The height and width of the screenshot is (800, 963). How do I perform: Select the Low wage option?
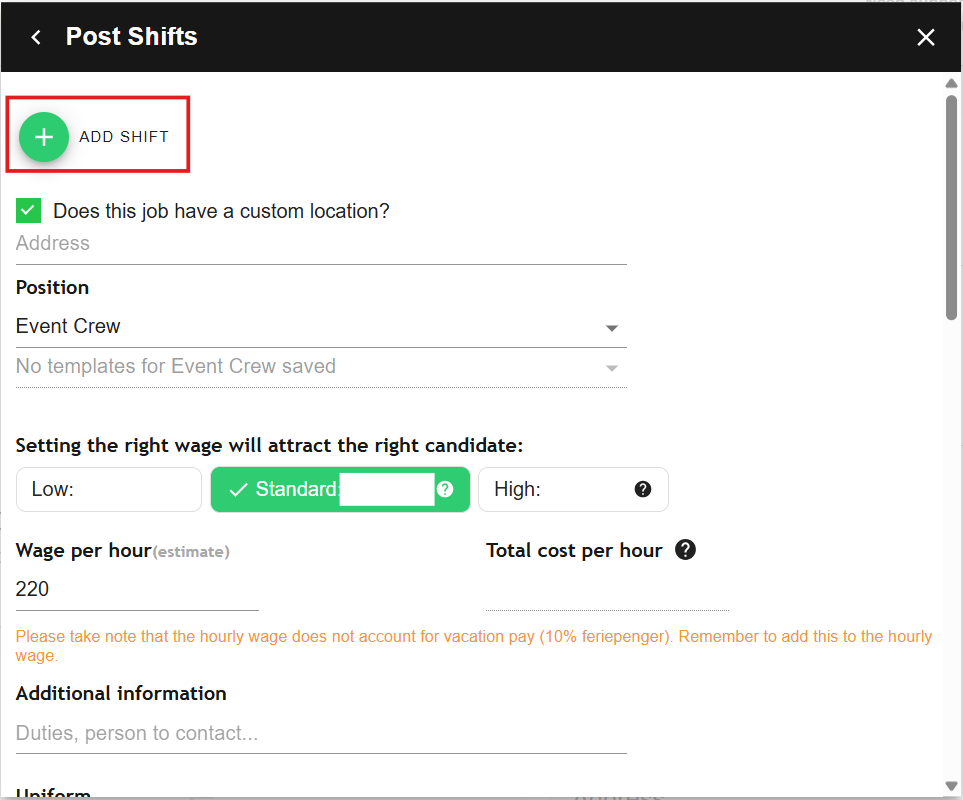(x=108, y=489)
